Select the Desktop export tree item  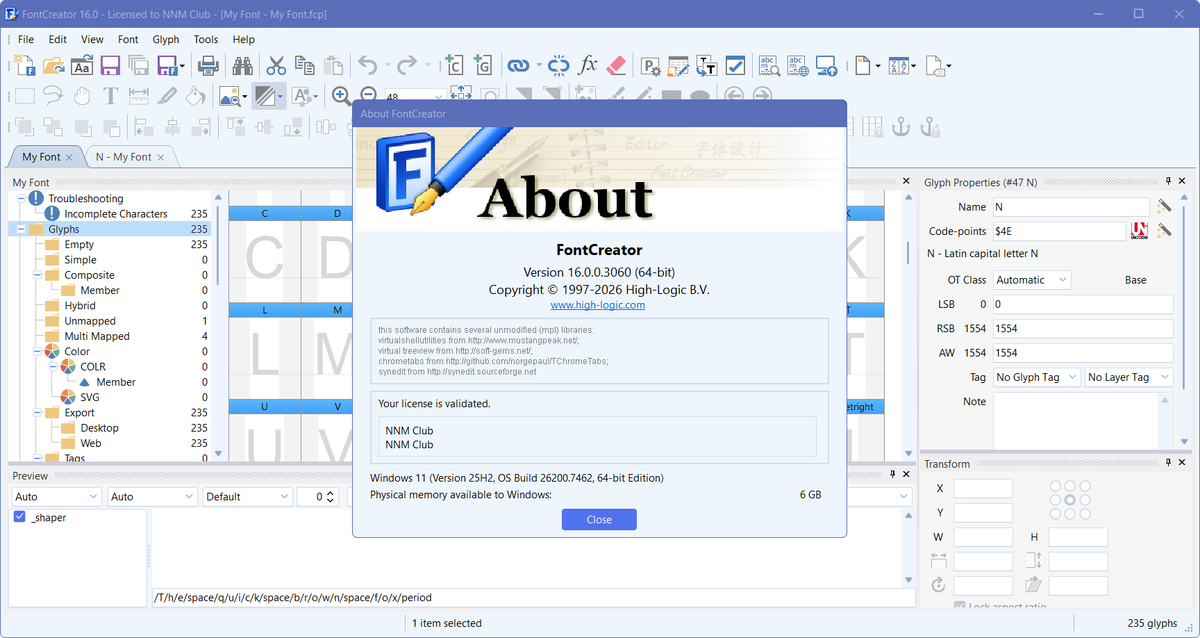(x=100, y=428)
